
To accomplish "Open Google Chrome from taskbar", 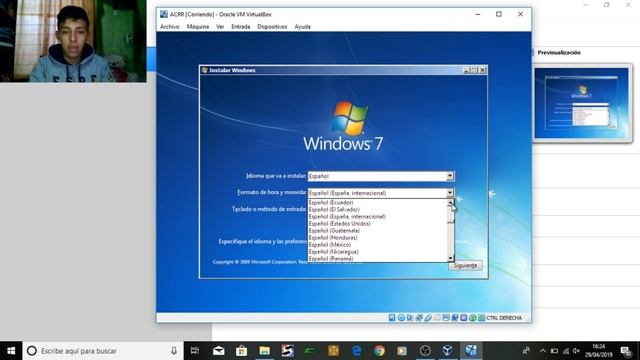I will click(x=379, y=351).
